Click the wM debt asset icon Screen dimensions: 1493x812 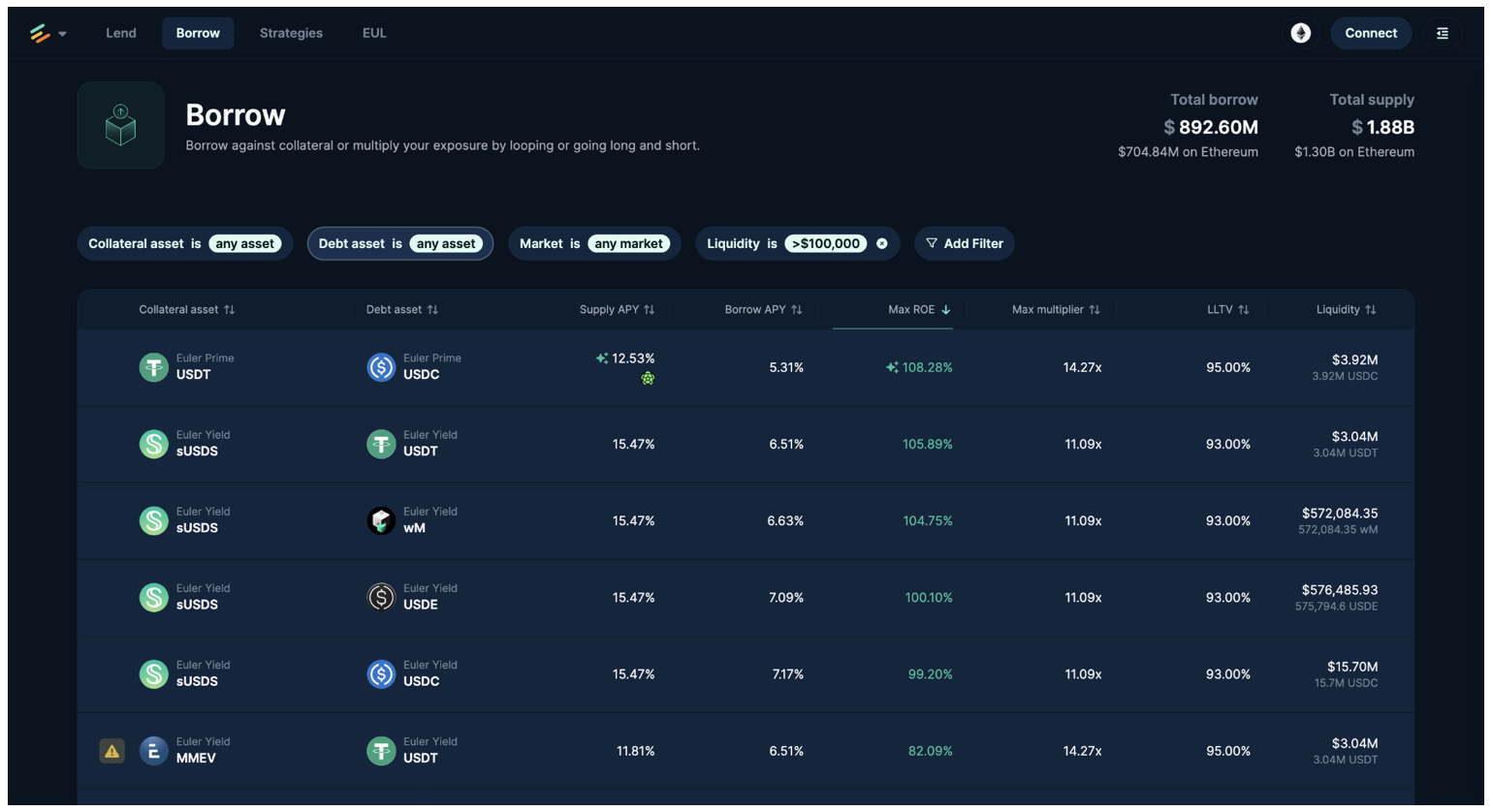click(x=381, y=520)
